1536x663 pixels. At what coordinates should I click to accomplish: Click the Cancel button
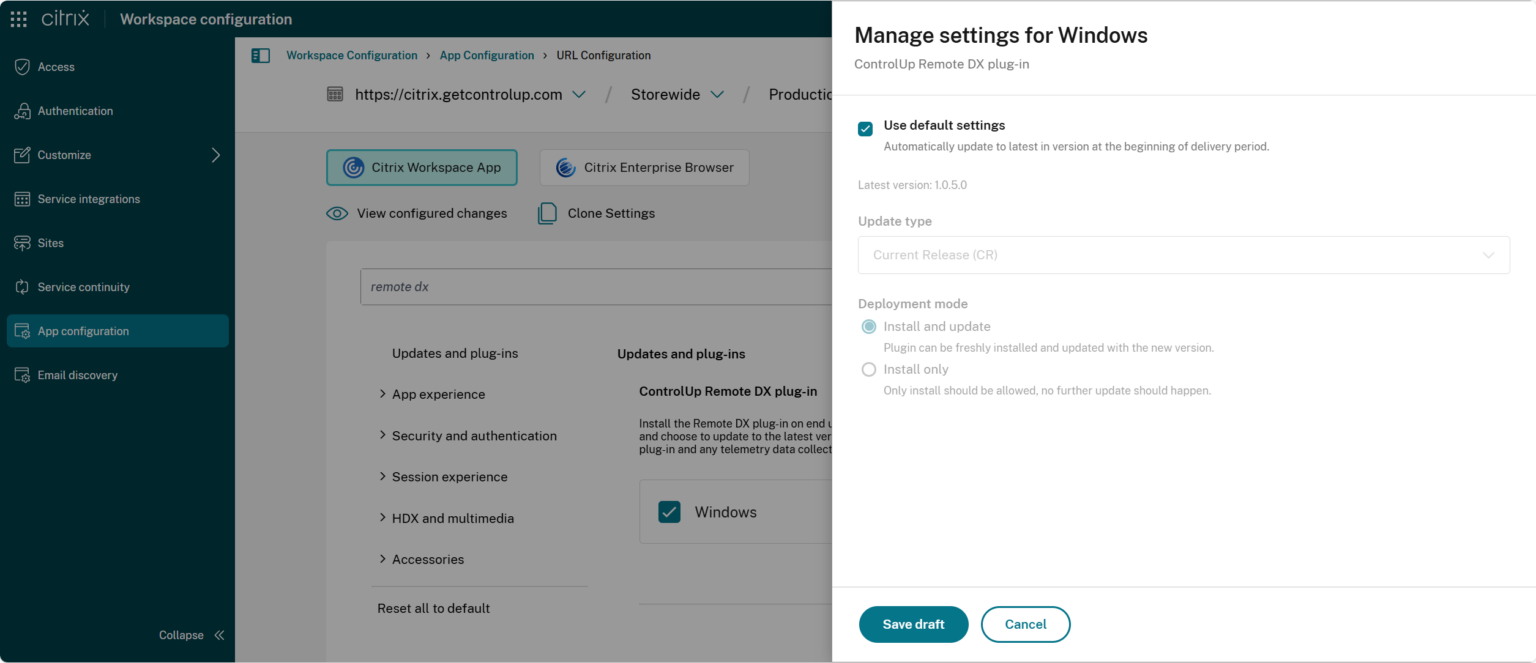pos(1025,624)
